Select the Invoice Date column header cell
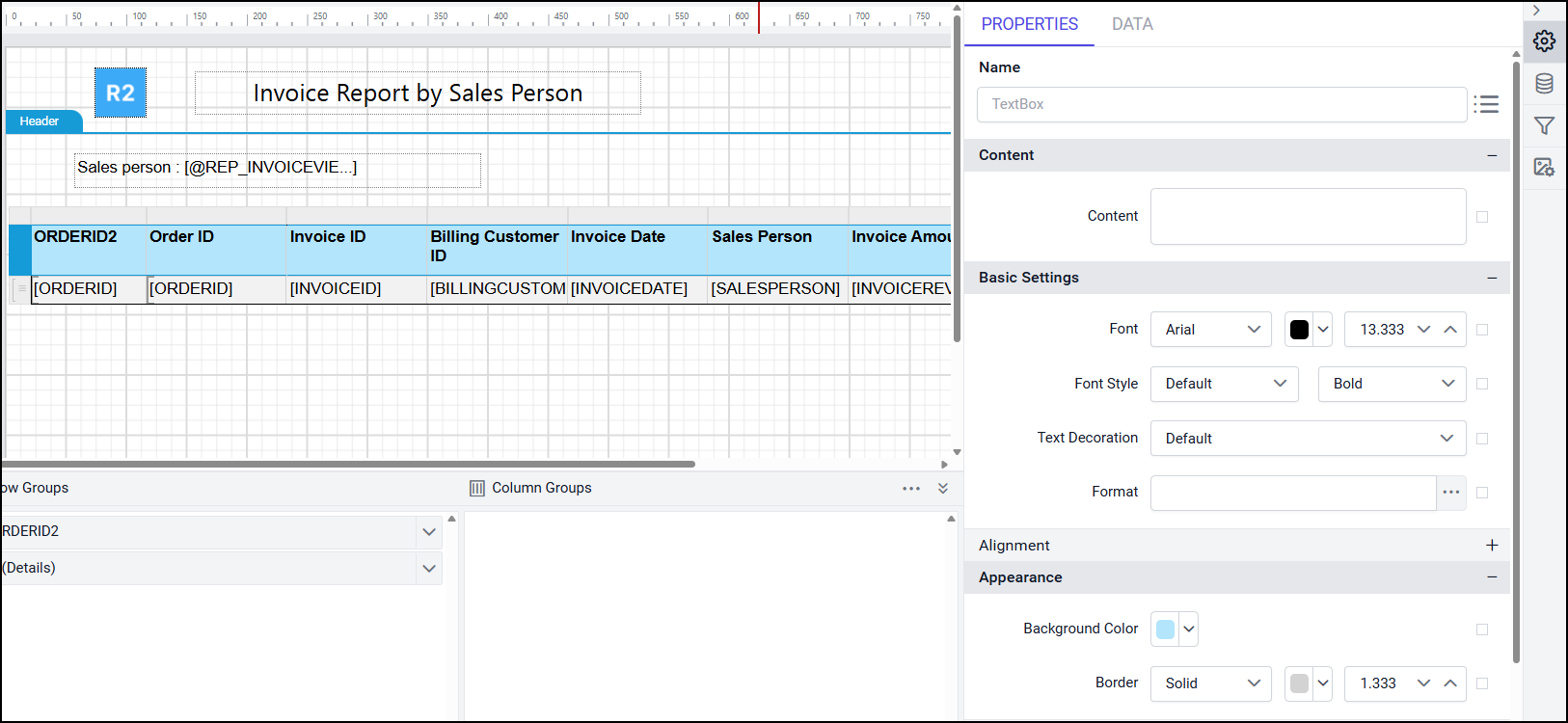Screen dimensions: 1568x723 tap(636, 249)
